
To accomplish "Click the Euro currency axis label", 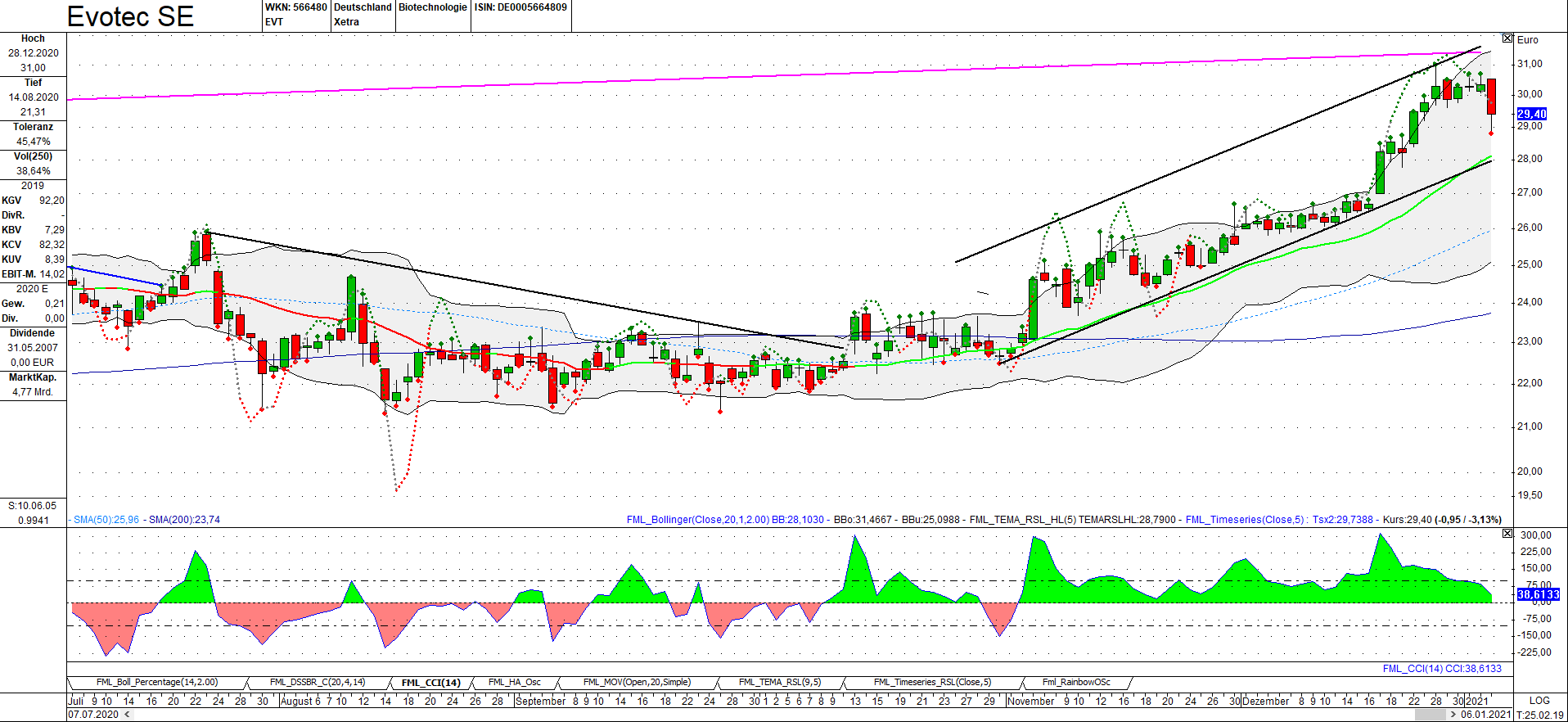I will pos(1527,39).
